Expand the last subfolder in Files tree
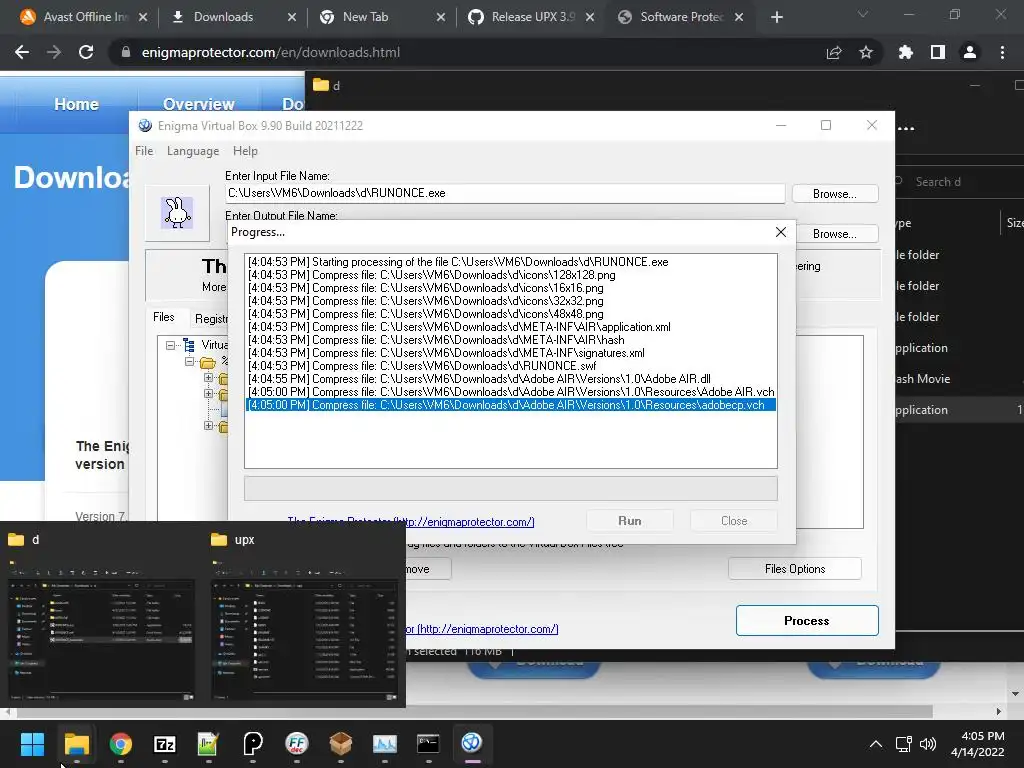This screenshot has height=768, width=1024. tap(208, 426)
